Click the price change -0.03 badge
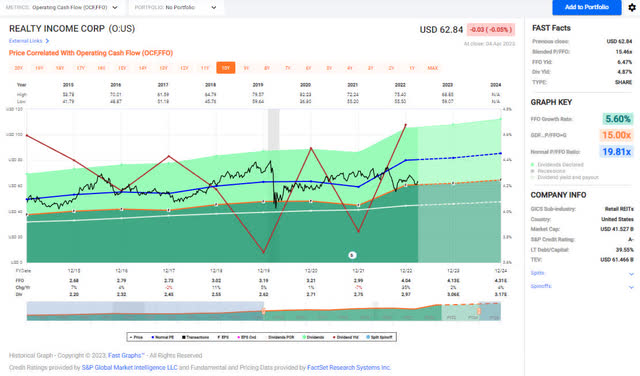 491,30
